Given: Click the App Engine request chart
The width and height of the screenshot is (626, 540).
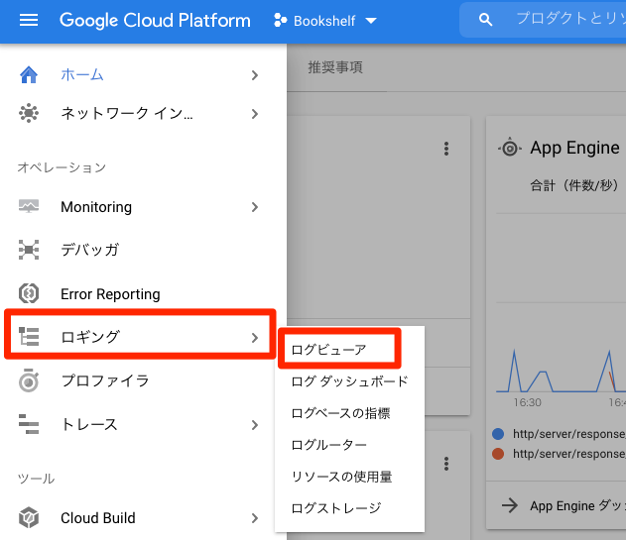Looking at the screenshot, I should point(561,302).
